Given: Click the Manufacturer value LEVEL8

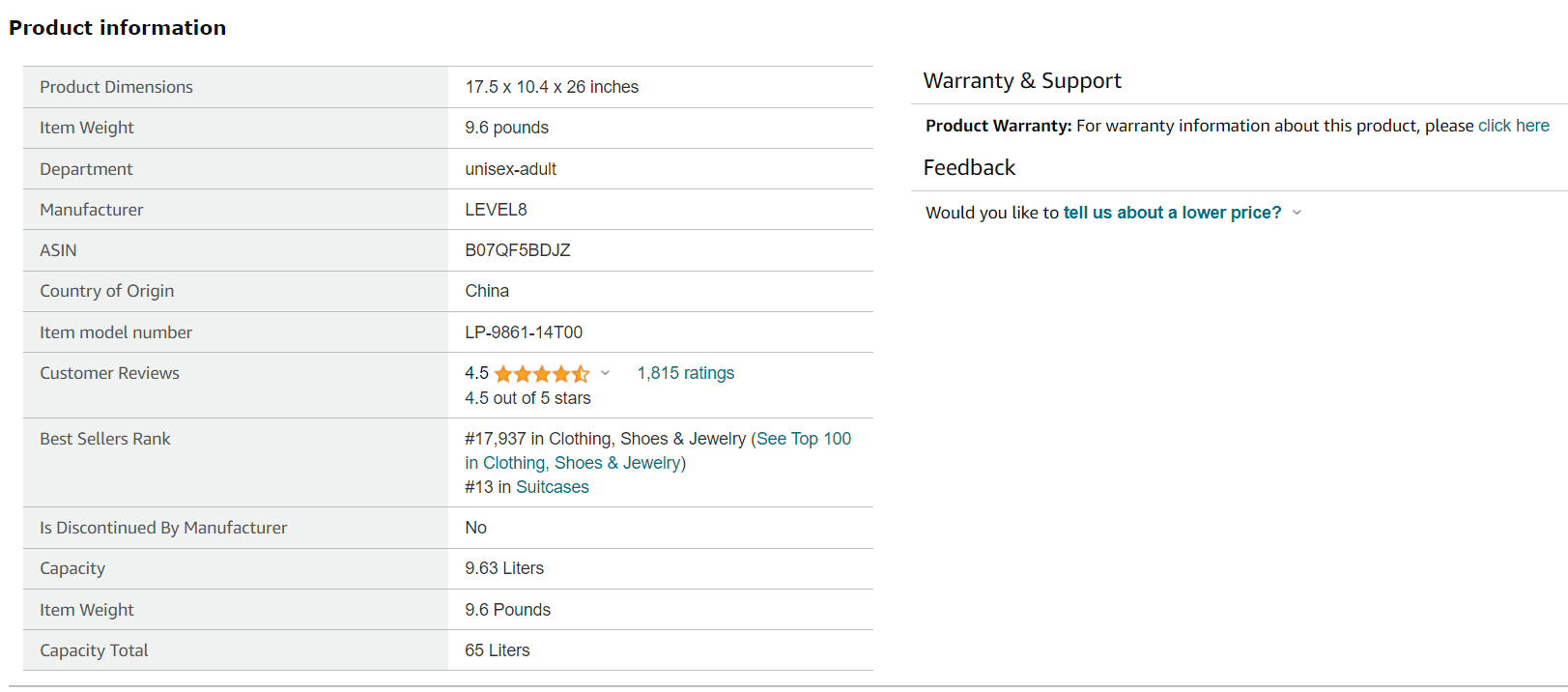Looking at the screenshot, I should pyautogui.click(x=496, y=210).
